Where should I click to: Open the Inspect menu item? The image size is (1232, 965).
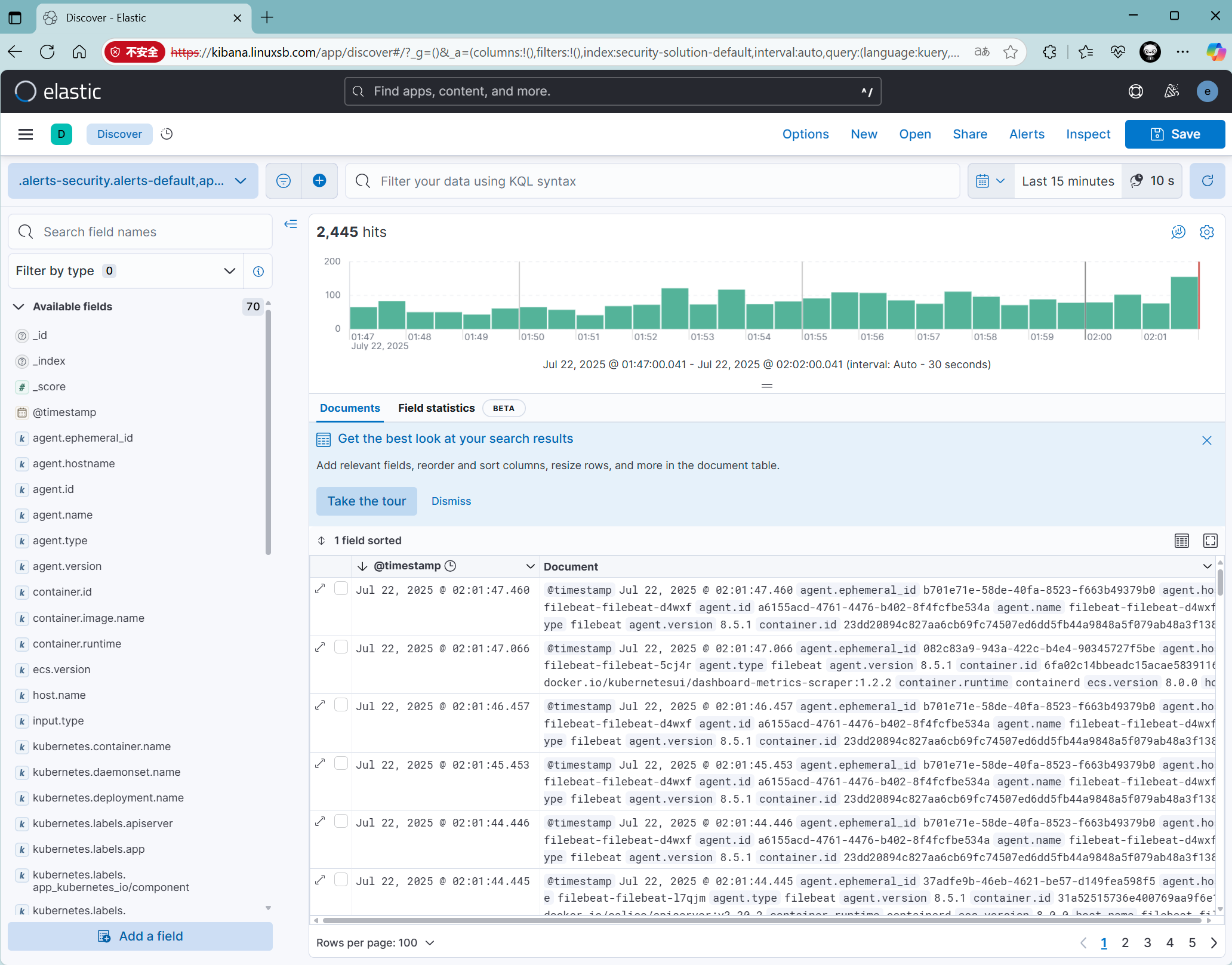click(x=1088, y=134)
